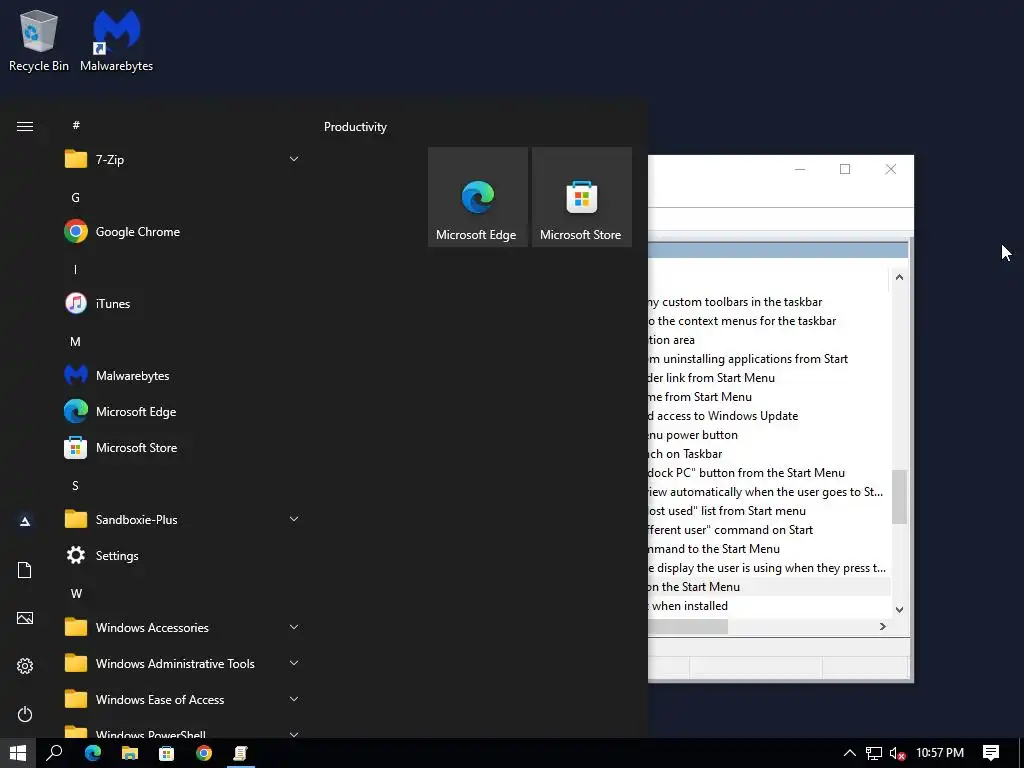Click the Power icon in Start sidebar
The height and width of the screenshot is (768, 1024).
point(25,714)
